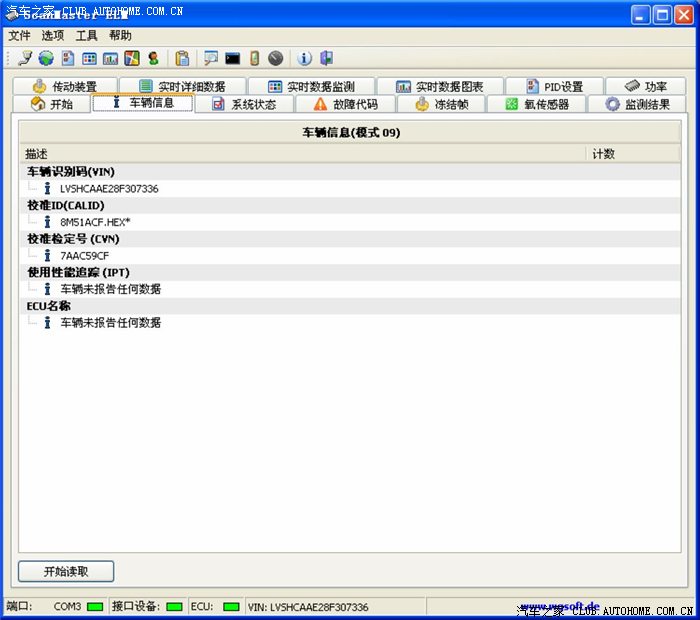Switch to the 氧传感器 tab
Viewport: 700px width, 620px height.
[x=537, y=104]
